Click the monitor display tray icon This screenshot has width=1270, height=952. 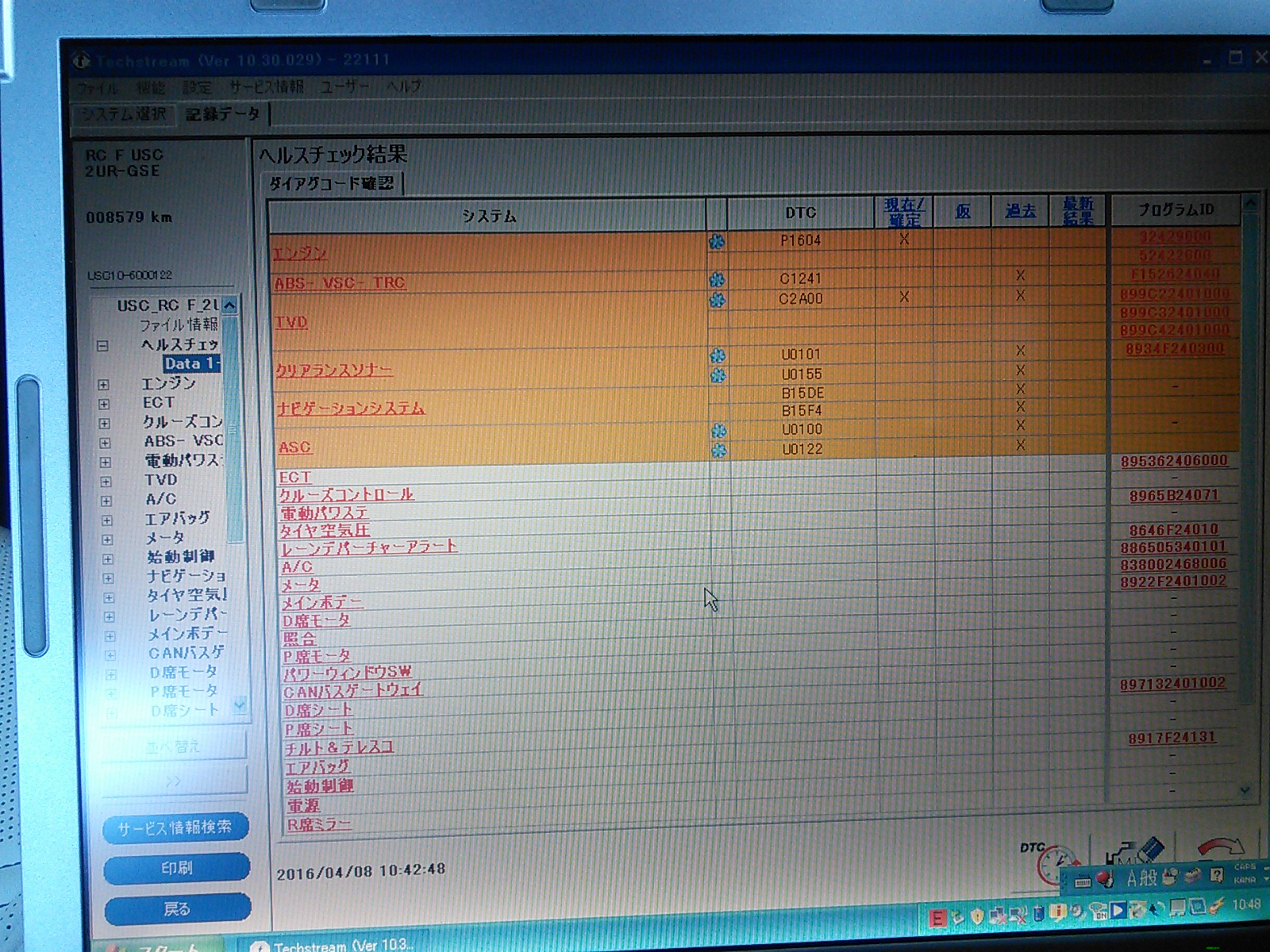(x=1178, y=907)
